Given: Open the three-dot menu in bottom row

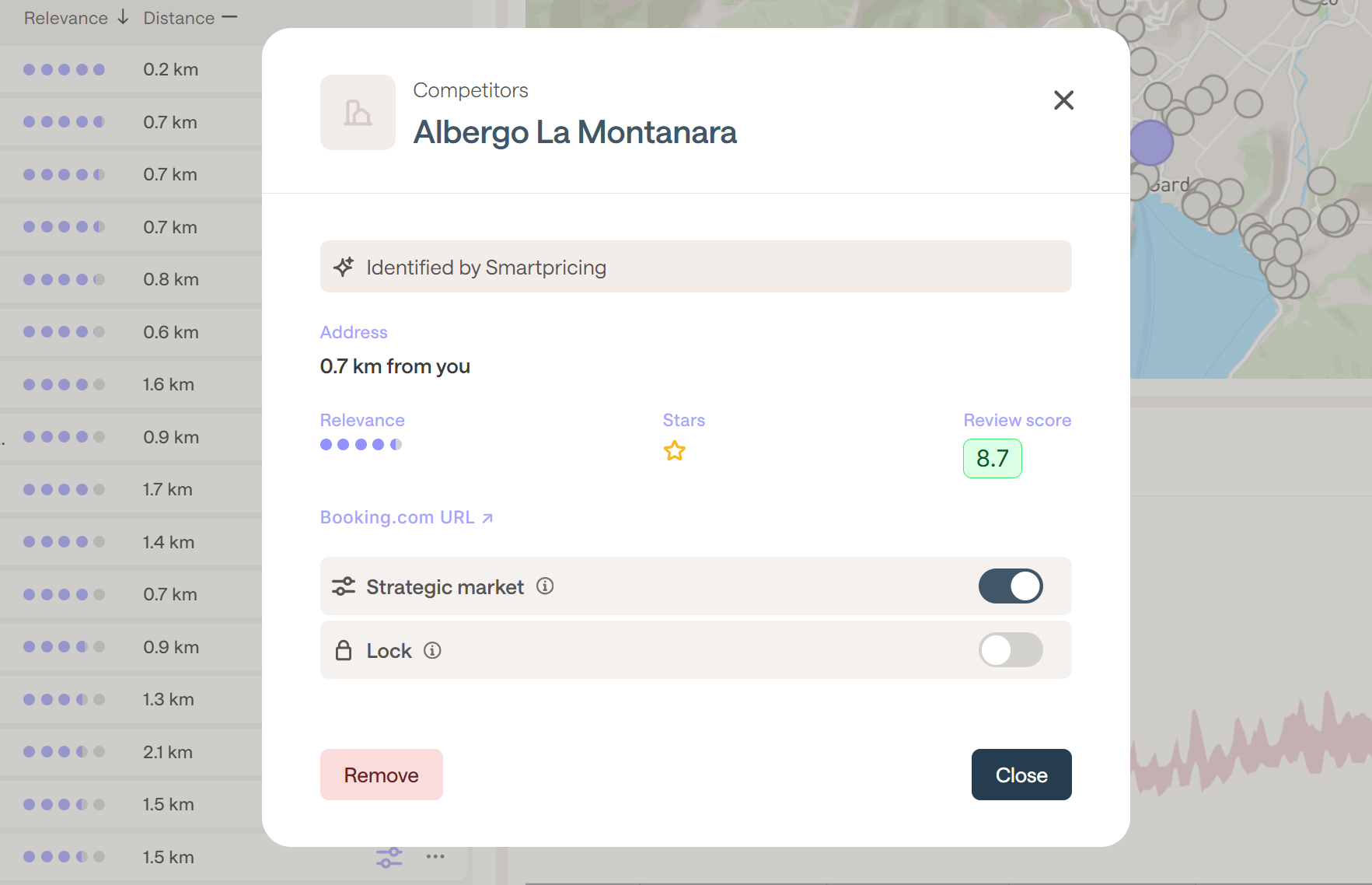Looking at the screenshot, I should pos(435,857).
